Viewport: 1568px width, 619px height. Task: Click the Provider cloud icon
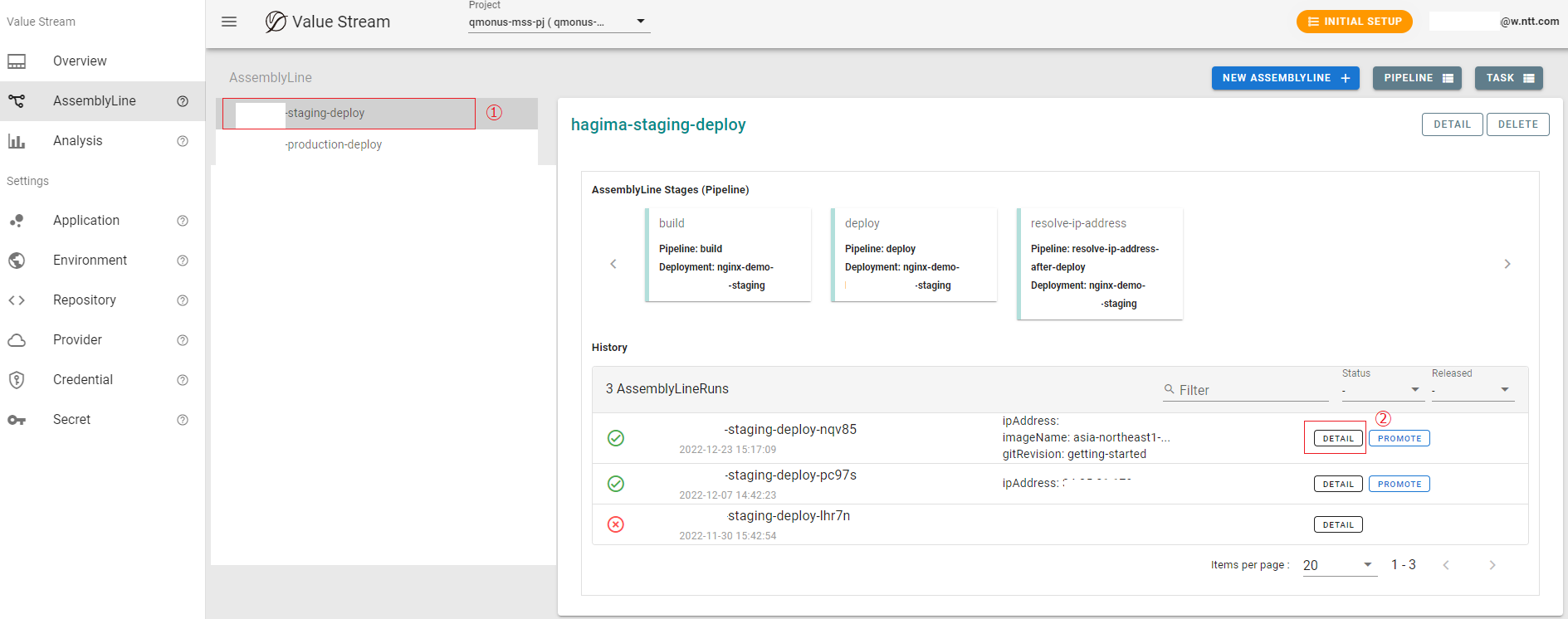[17, 340]
